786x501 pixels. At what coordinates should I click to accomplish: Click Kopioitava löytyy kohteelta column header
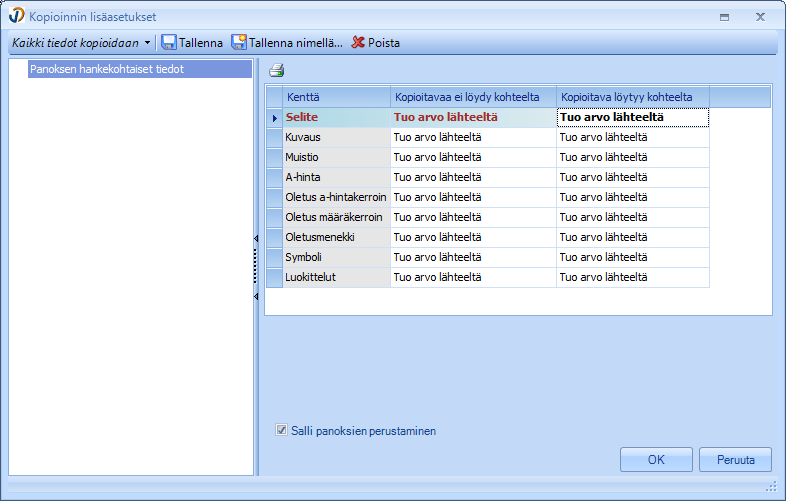click(633, 97)
